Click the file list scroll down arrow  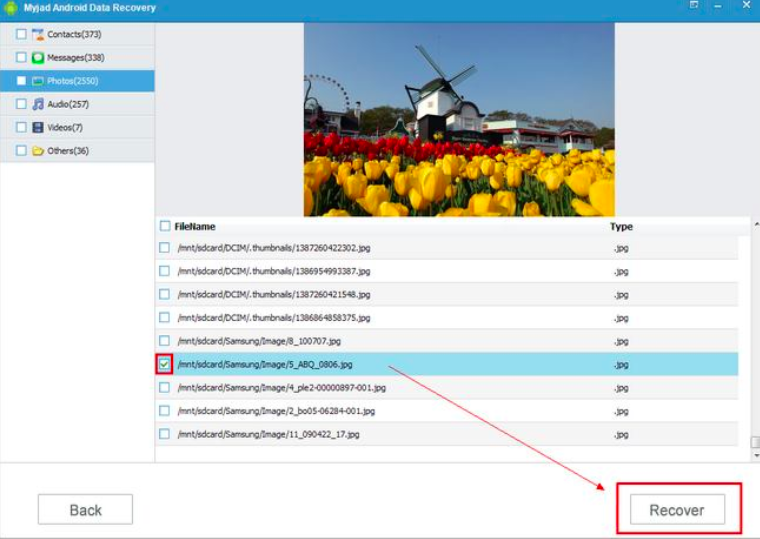pyautogui.click(x=754, y=456)
